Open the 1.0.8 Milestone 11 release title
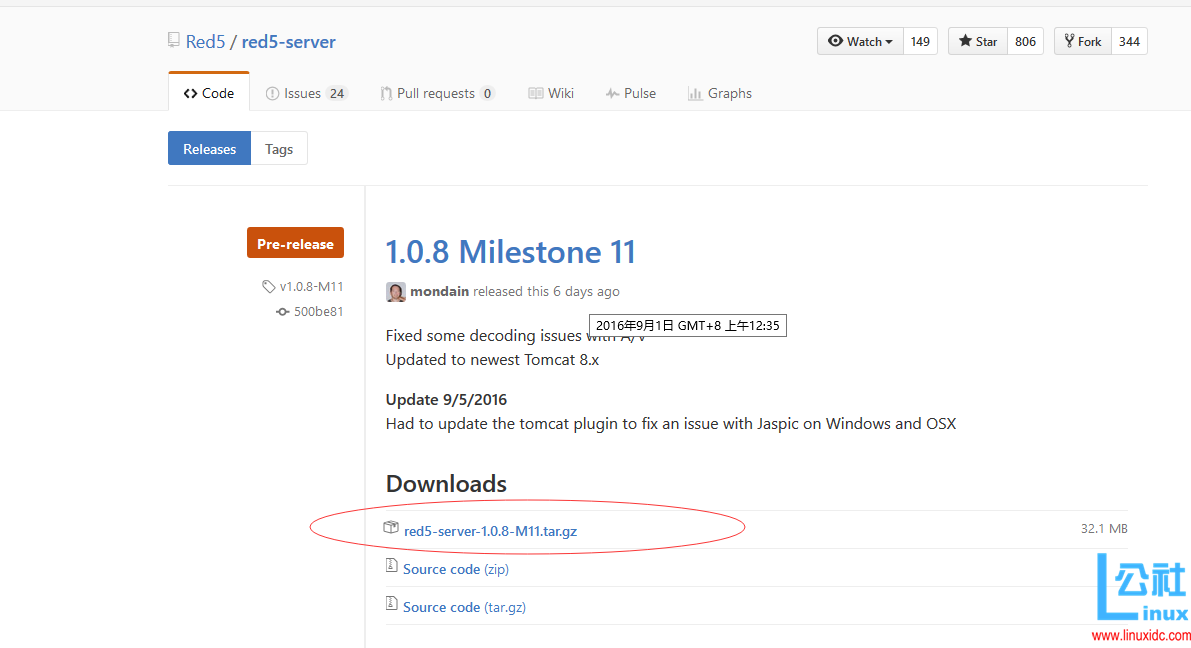 (511, 252)
